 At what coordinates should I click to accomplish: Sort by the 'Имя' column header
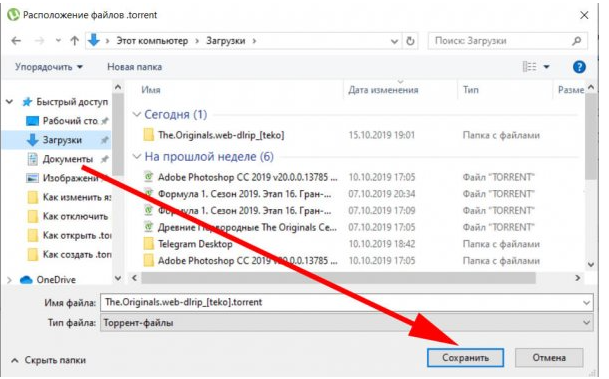[x=151, y=90]
